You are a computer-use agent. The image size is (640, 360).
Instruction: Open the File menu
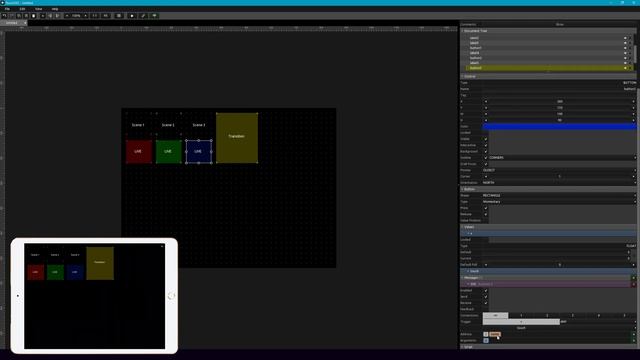(7, 9)
